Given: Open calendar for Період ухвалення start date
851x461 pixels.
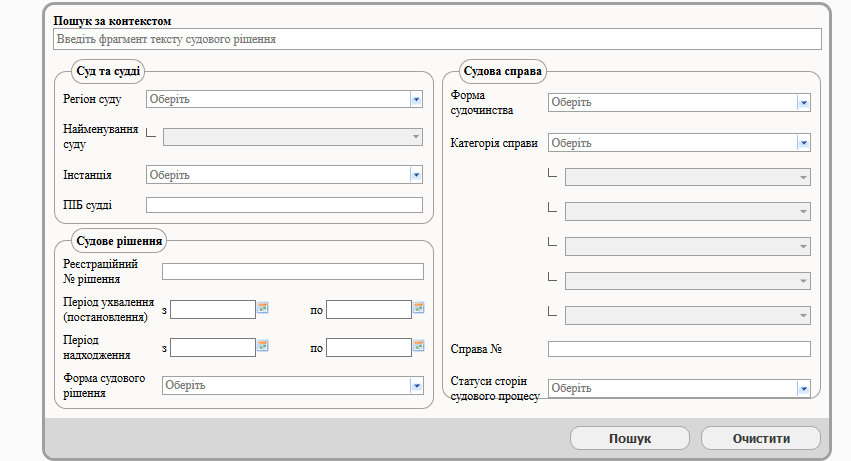Looking at the screenshot, I should click(x=263, y=308).
